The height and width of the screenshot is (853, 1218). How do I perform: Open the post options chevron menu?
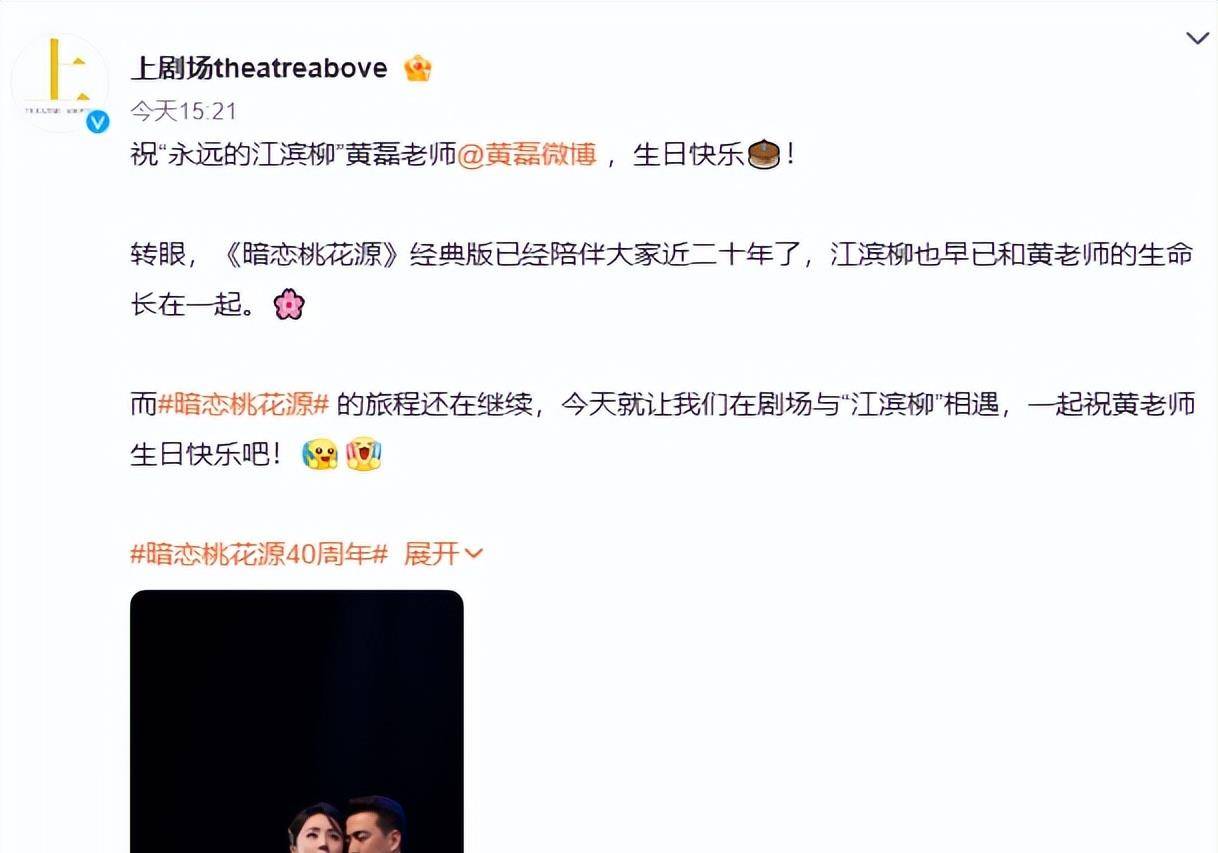click(x=1197, y=39)
